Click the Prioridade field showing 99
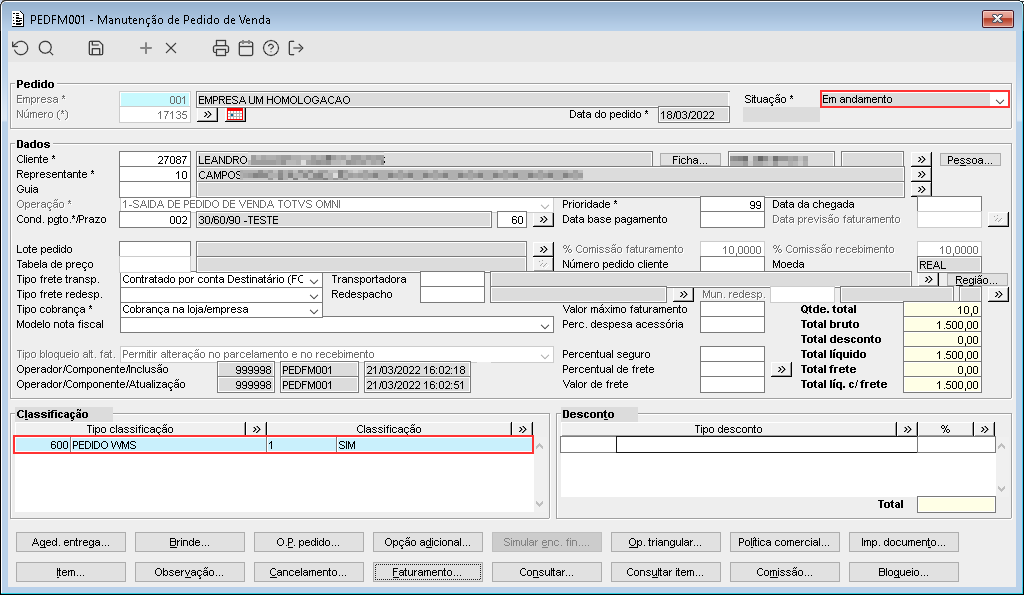Image resolution: width=1024 pixels, height=595 pixels. [732, 204]
